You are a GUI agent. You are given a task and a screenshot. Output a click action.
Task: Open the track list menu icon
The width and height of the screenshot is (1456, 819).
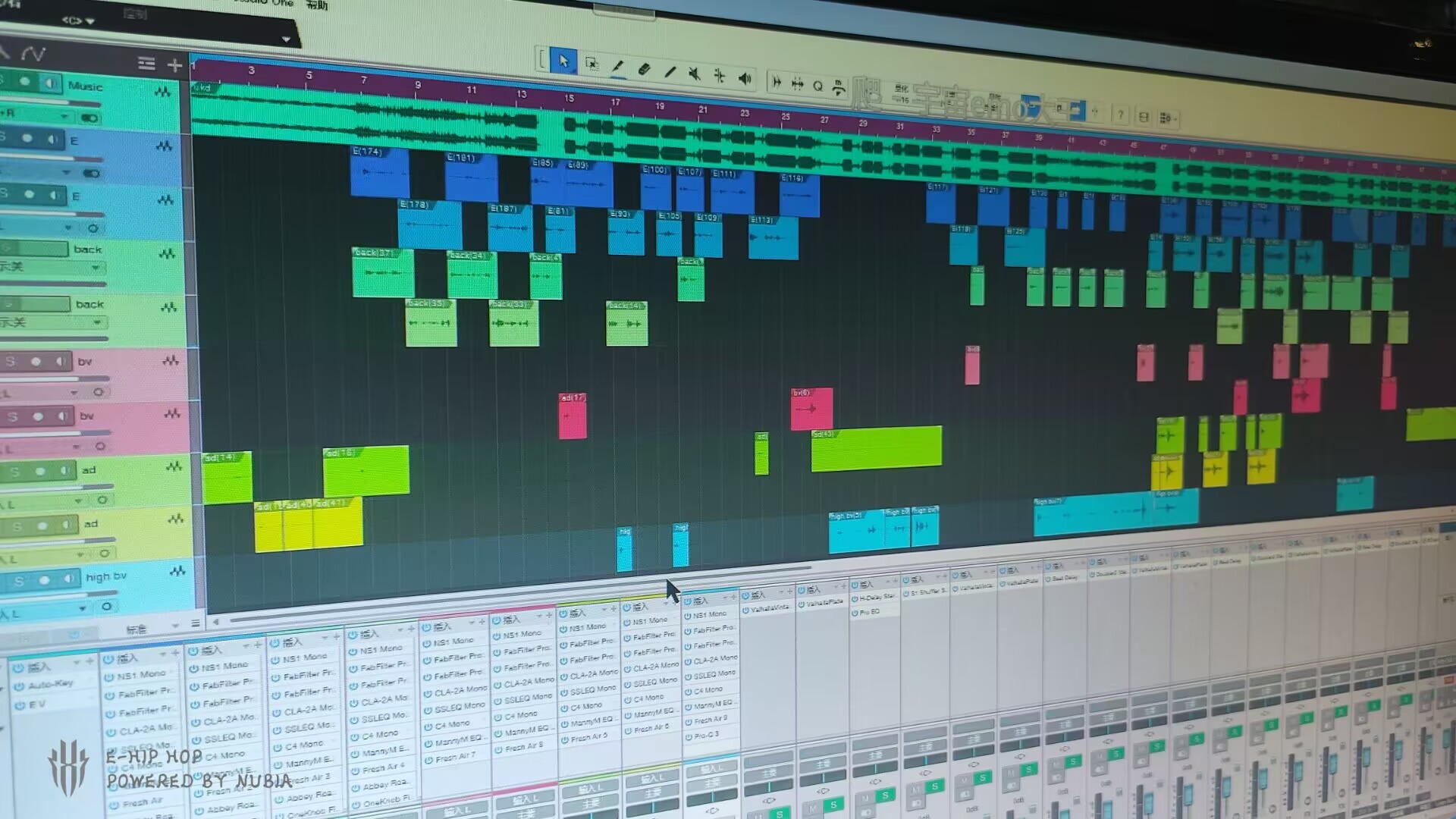click(x=146, y=64)
